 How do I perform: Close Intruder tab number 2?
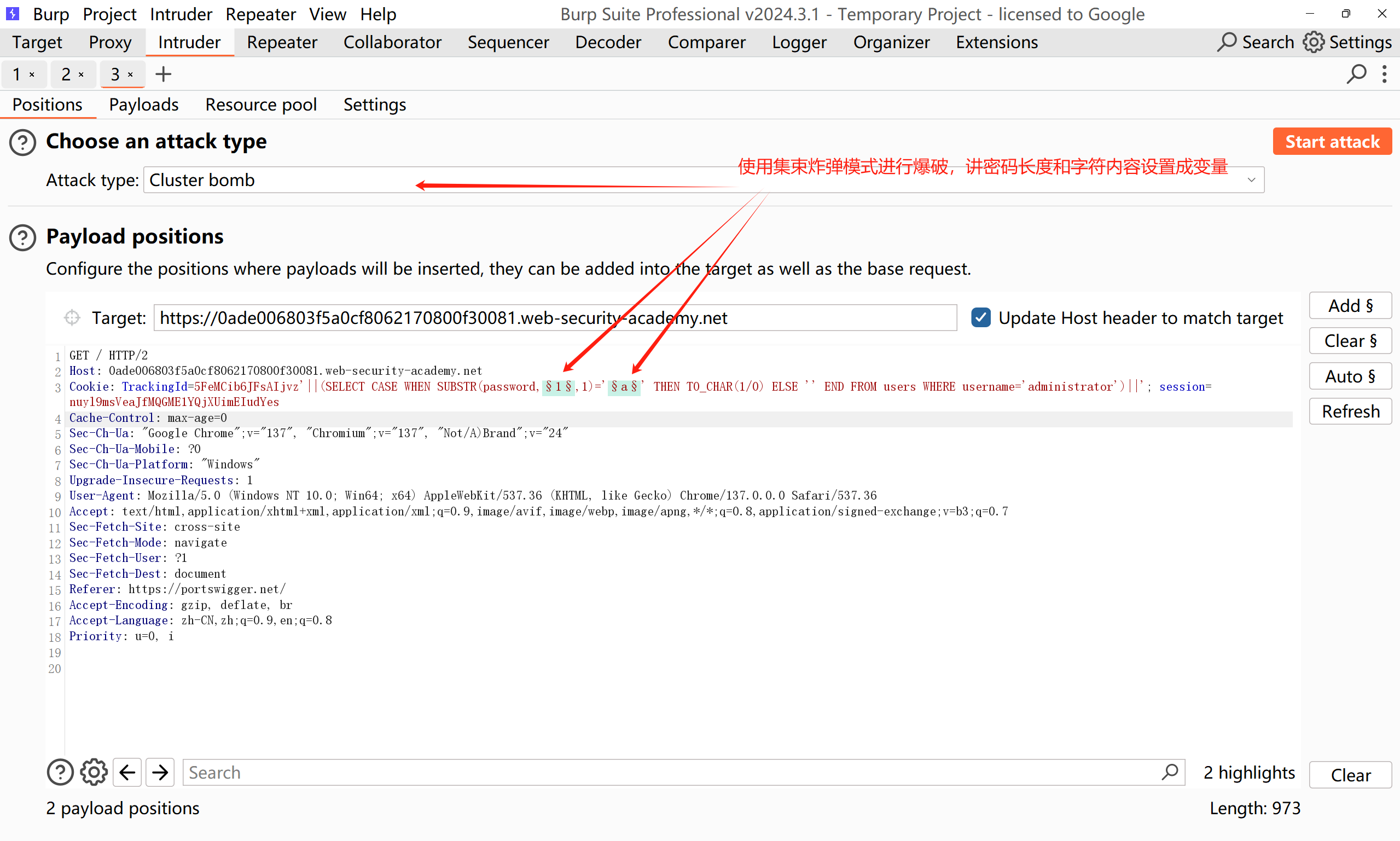coord(82,74)
